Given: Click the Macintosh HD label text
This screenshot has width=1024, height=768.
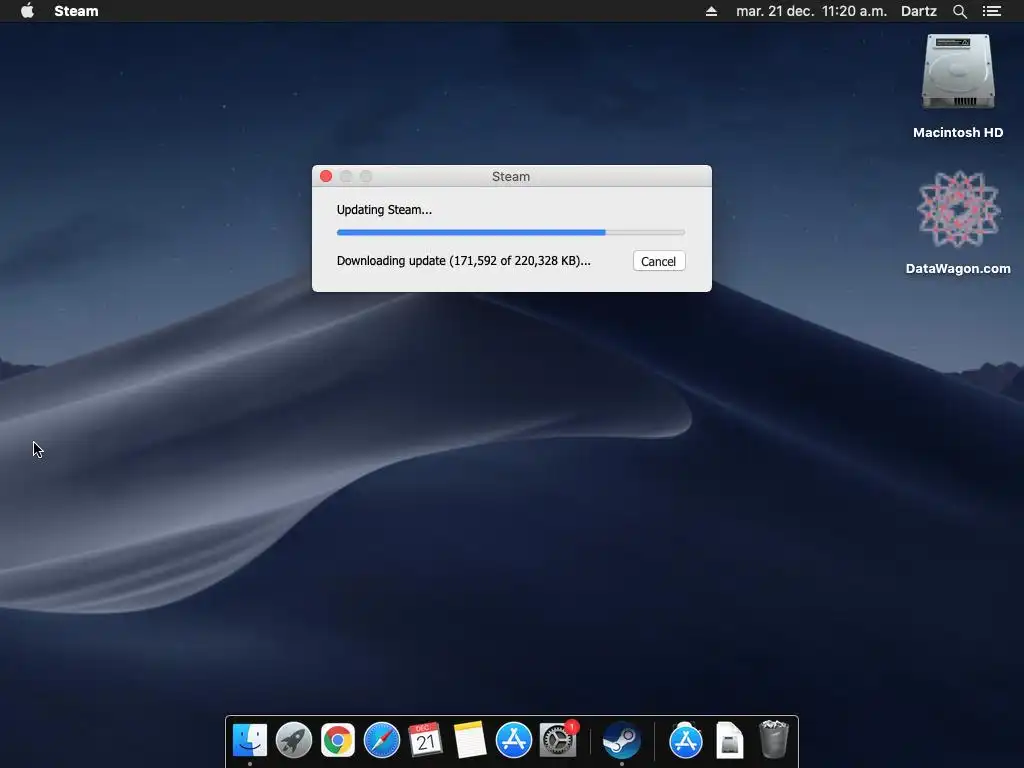Looking at the screenshot, I should point(958,133).
